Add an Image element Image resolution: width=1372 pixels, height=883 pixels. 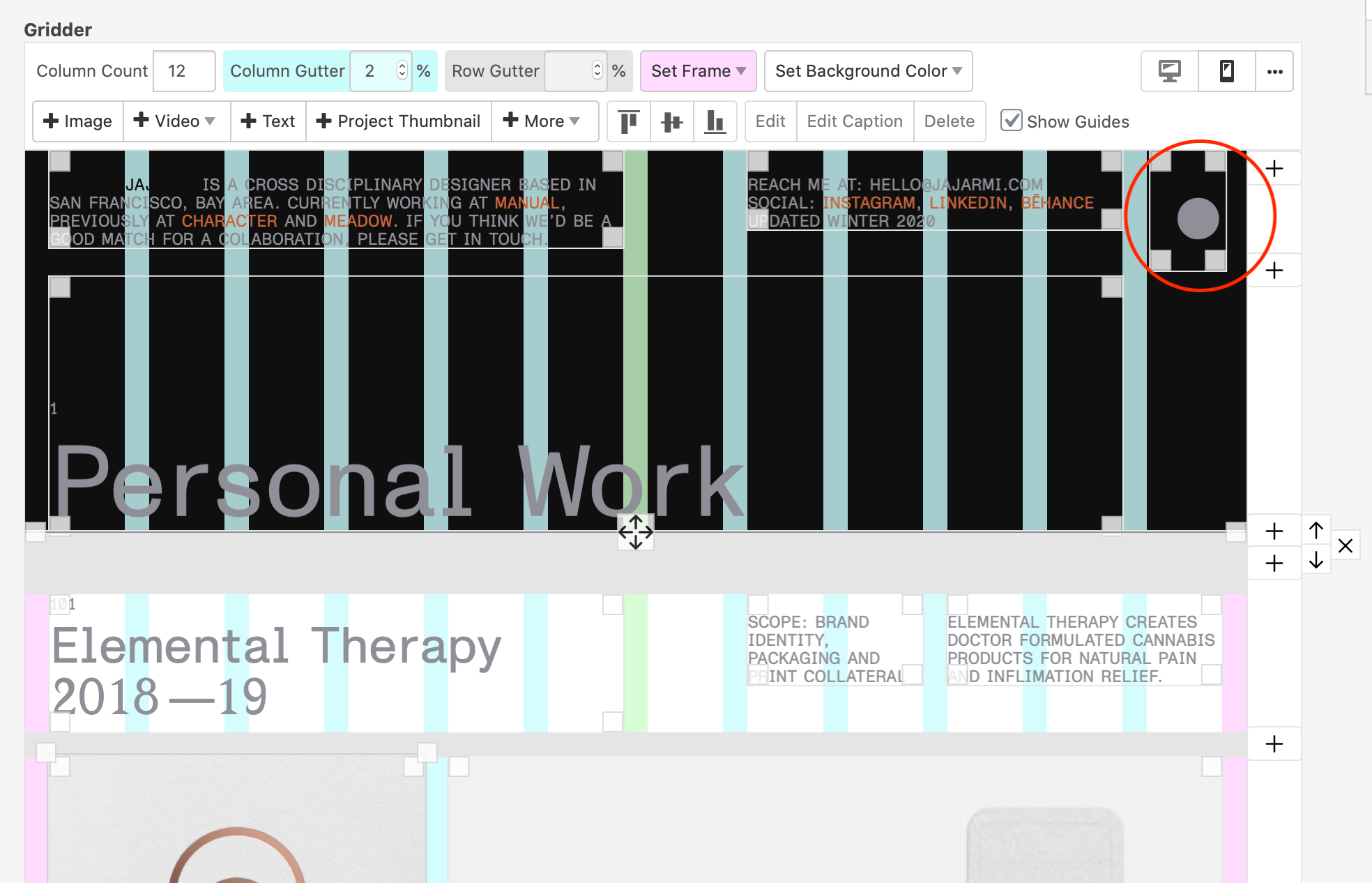point(78,121)
